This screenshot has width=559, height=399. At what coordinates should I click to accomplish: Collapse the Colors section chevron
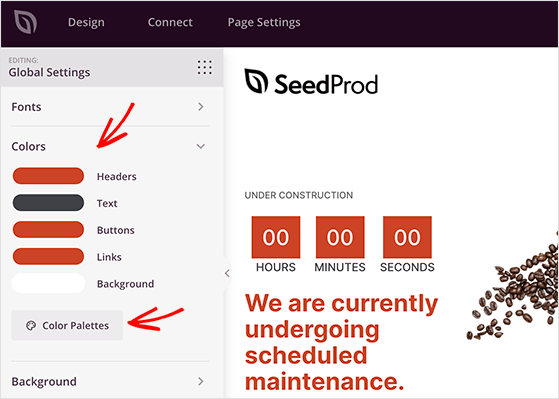(x=201, y=146)
